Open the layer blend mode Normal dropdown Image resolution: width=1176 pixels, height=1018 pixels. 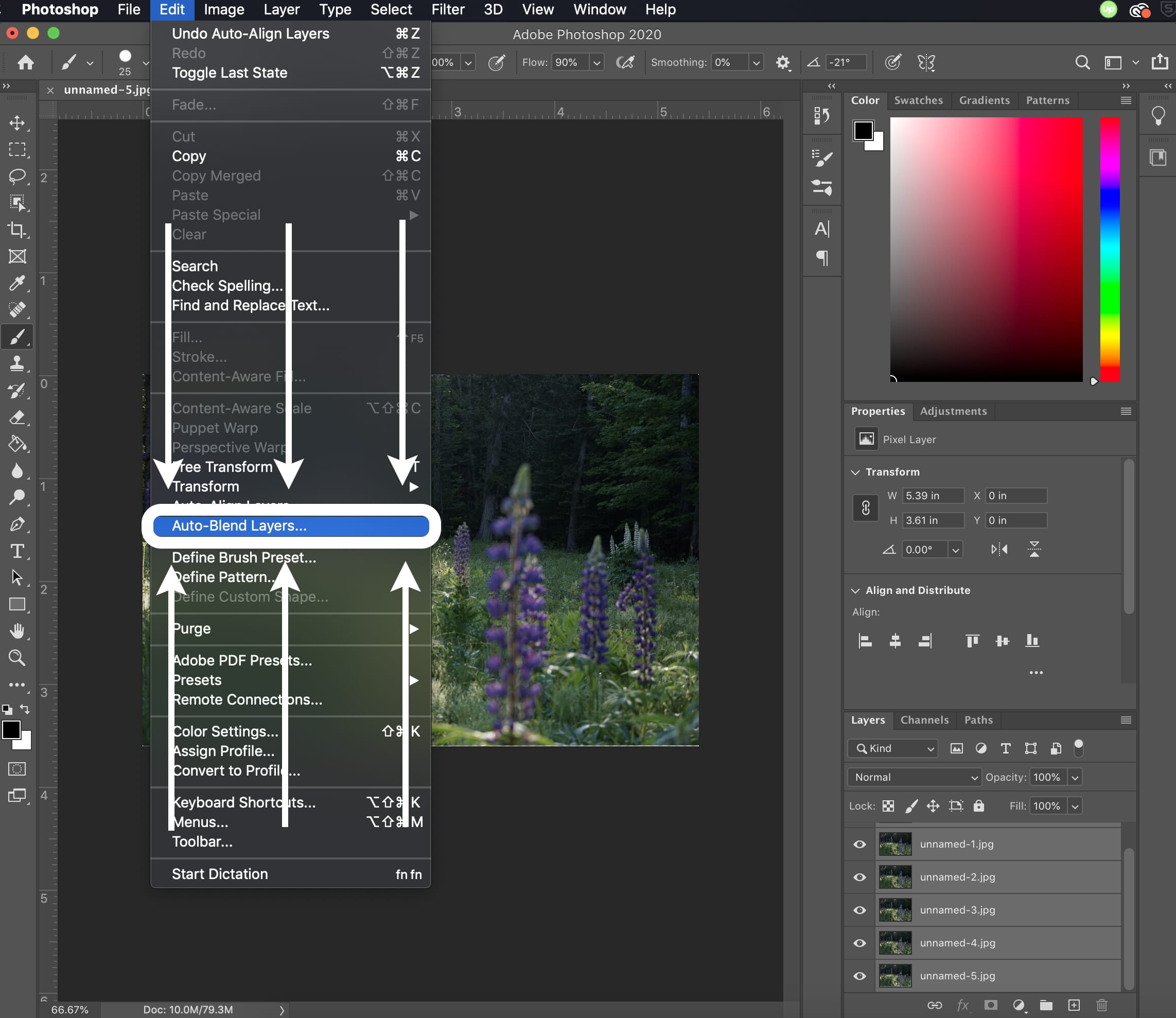[x=914, y=777]
